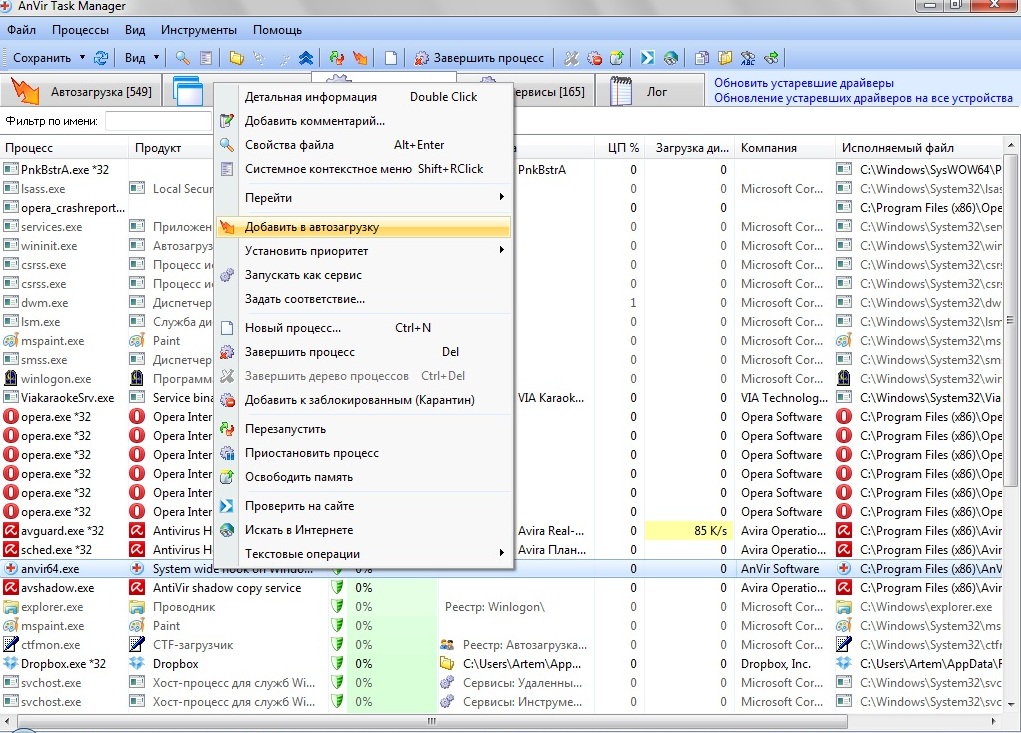The image size is (1021, 733).
Task: Select Новый процесс… context menu entry
Action: tap(363, 328)
